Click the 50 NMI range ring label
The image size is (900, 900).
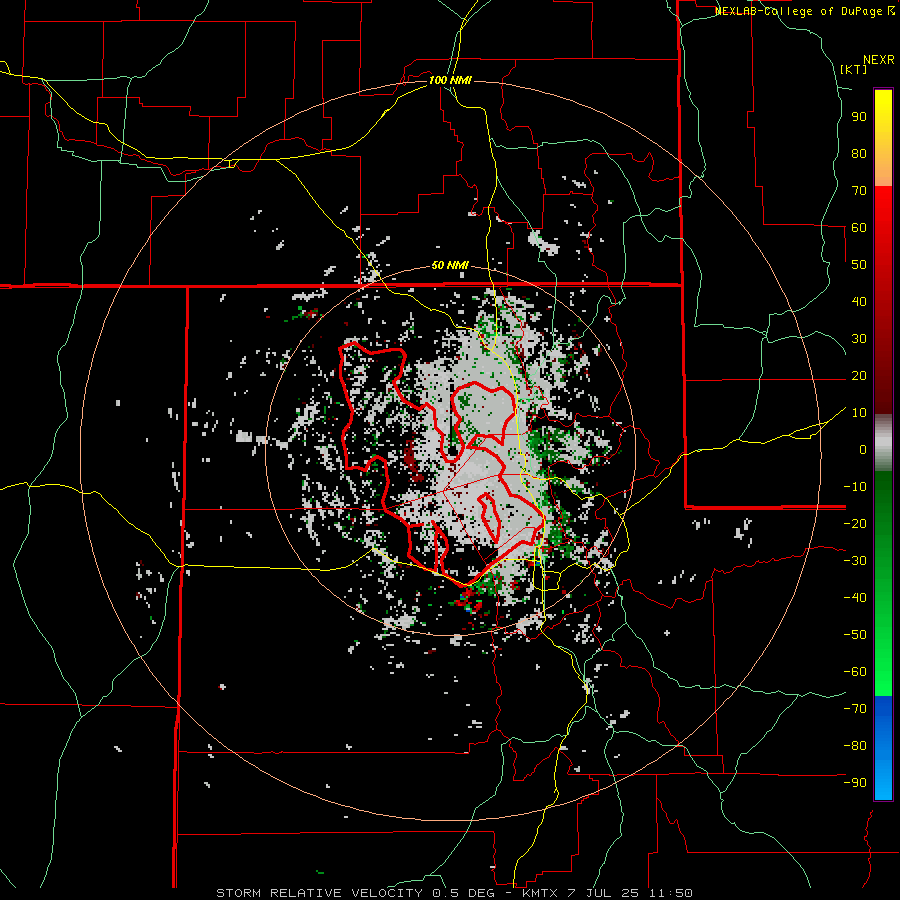pos(450,266)
